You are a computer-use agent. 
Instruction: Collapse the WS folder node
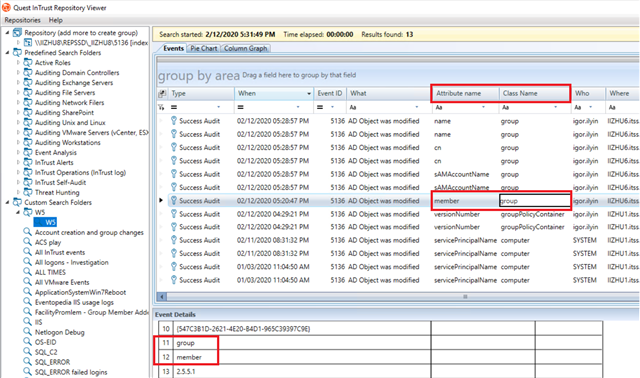(18, 212)
